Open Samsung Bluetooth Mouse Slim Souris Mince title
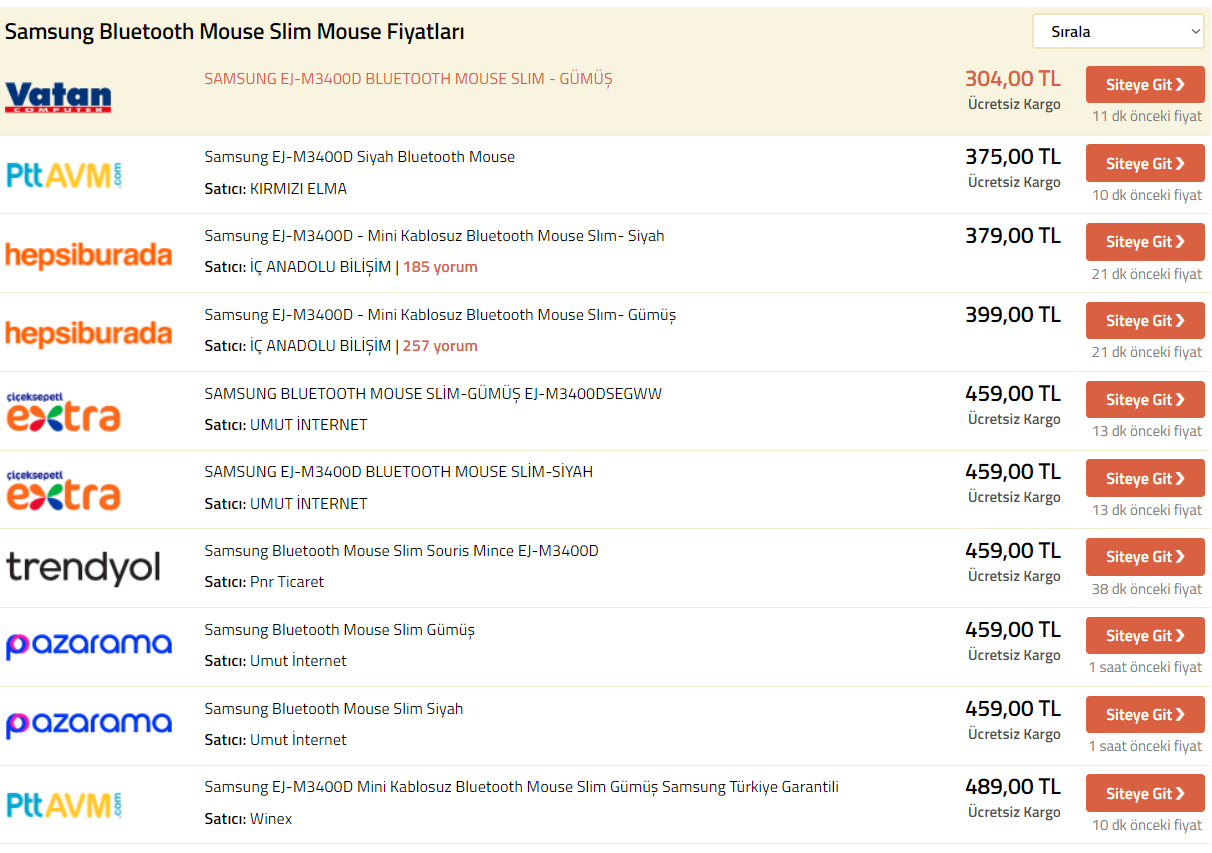 401,551
